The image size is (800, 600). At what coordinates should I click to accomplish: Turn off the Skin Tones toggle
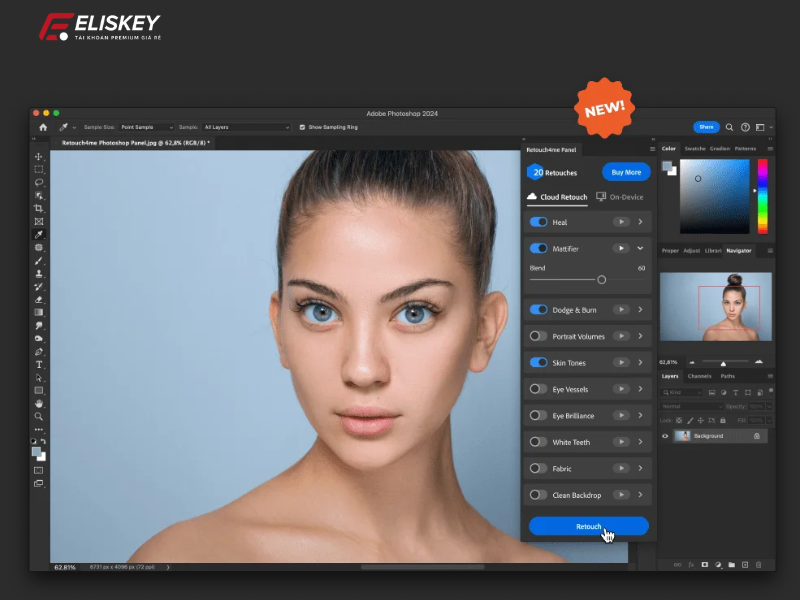(538, 363)
